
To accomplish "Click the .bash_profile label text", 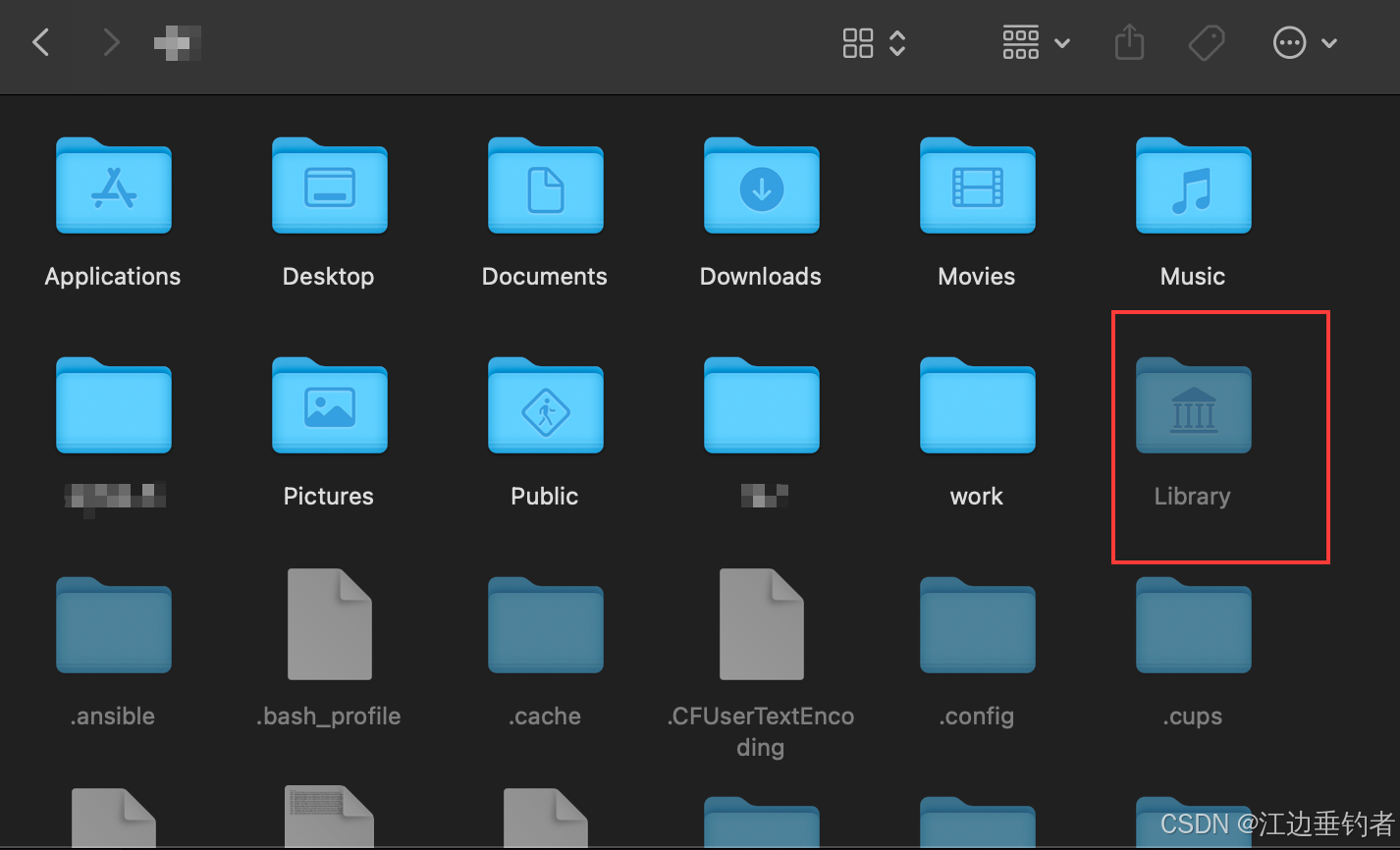I will click(329, 717).
